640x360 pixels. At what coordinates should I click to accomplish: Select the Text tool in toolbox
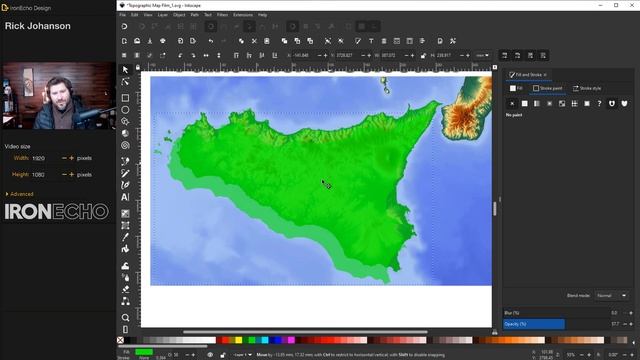125,197
